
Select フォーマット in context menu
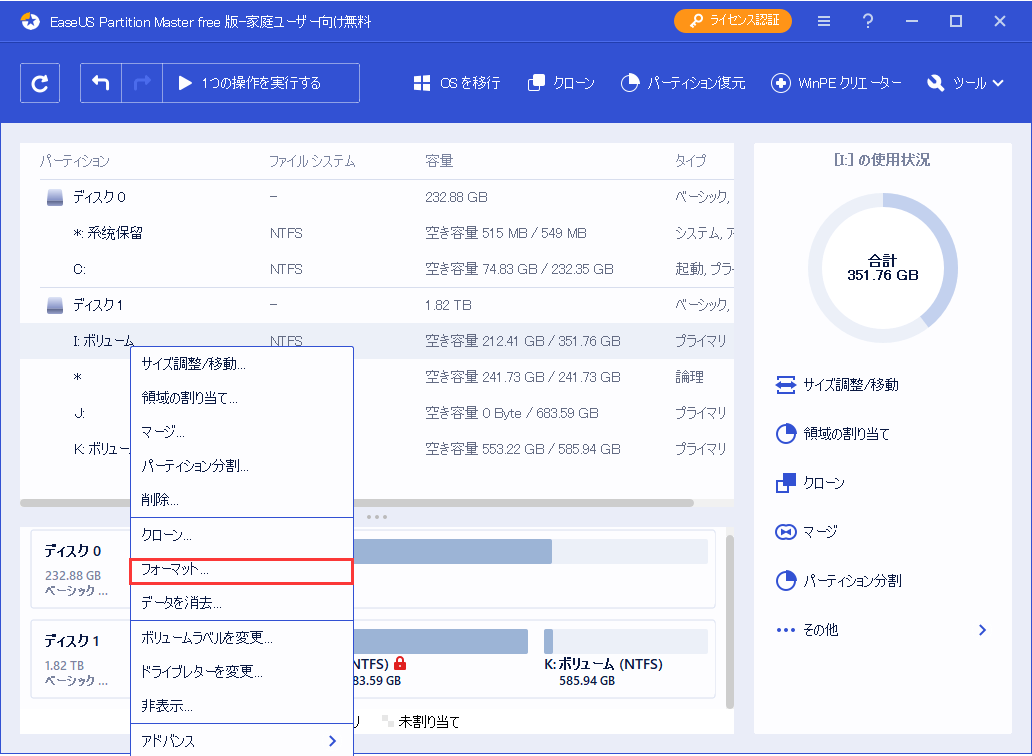[242, 570]
